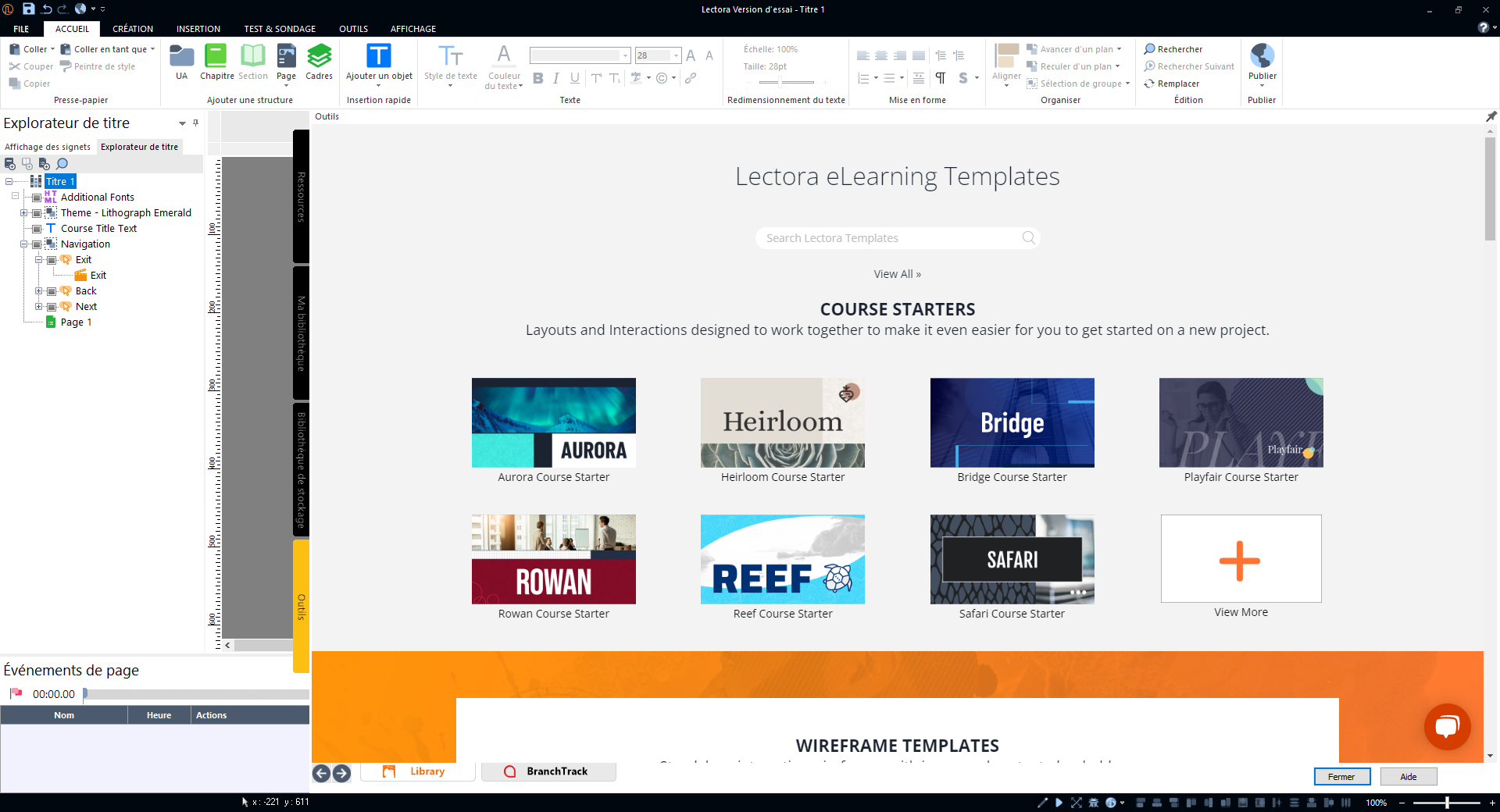The image size is (1500, 812).
Task: Open the CRÉATION ribbon tab
Action: pos(133,29)
